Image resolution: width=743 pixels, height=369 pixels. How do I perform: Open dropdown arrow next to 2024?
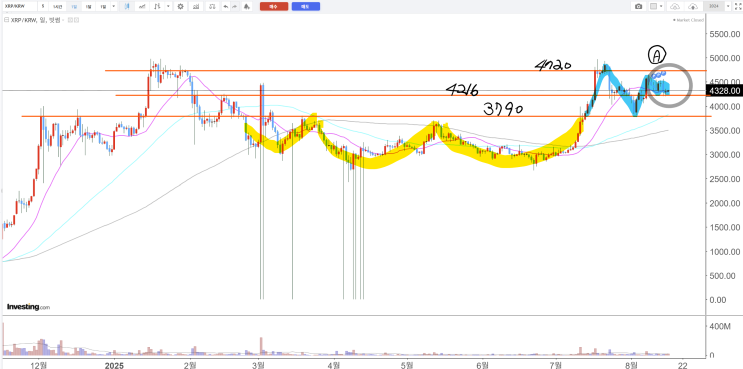pos(728,6)
